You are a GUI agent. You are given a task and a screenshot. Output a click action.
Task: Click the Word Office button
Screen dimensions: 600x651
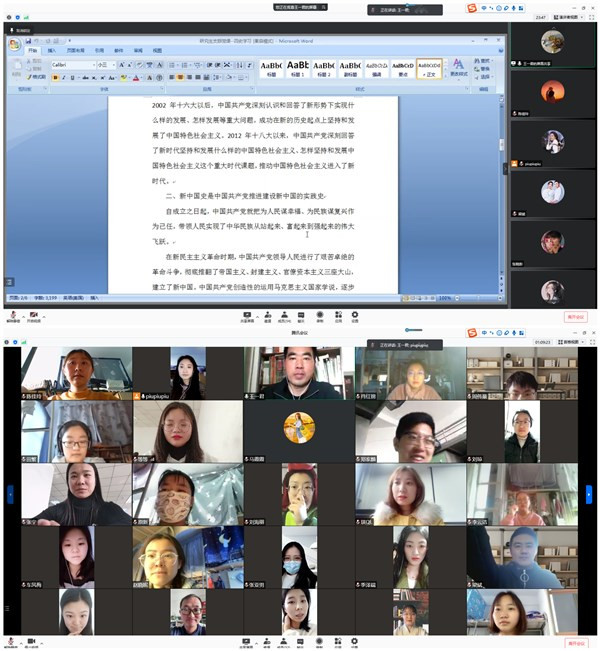click(14, 44)
